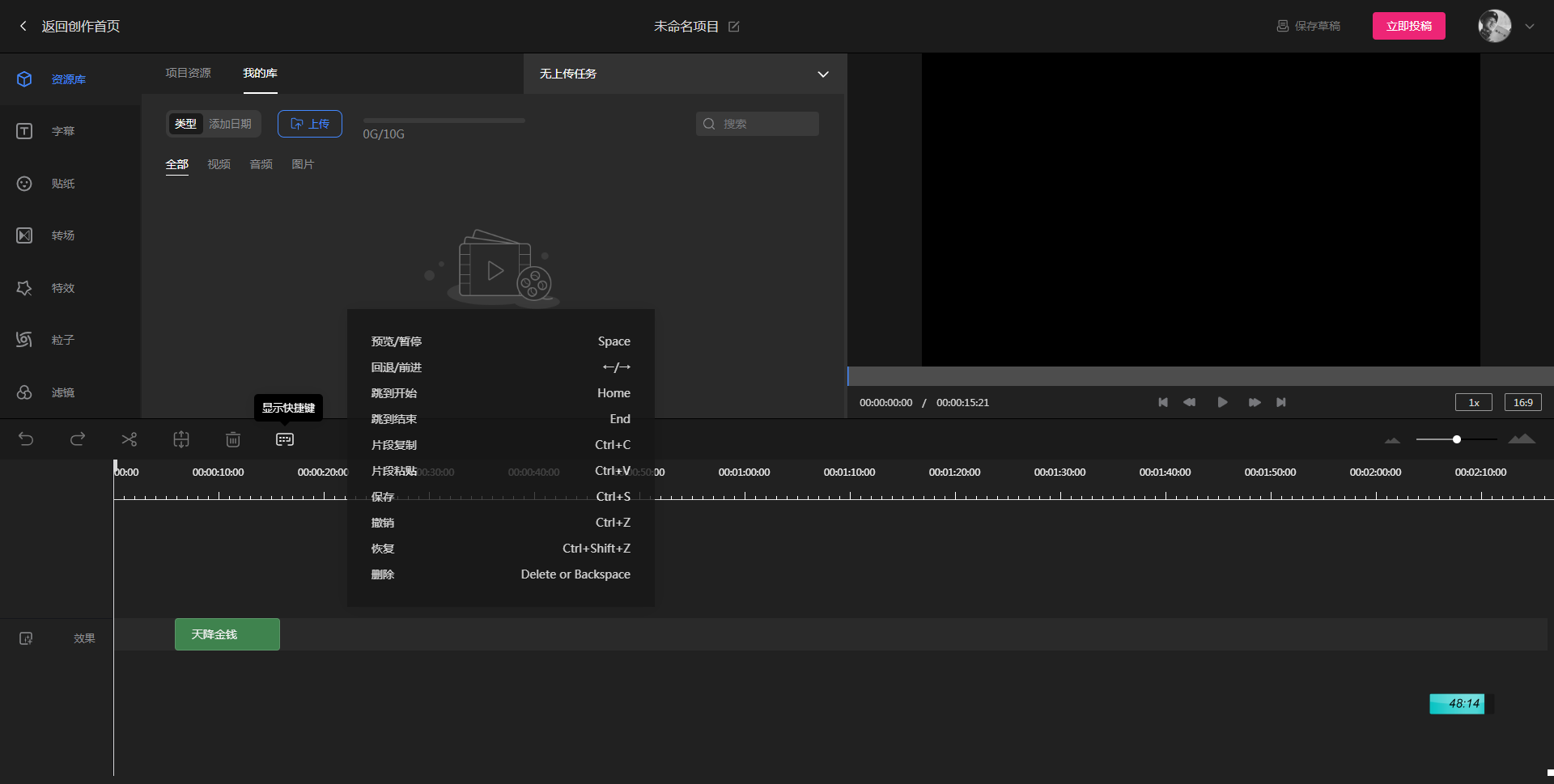Click the 上传 upload button
Viewport: 1554px width, 784px height.
(310, 124)
